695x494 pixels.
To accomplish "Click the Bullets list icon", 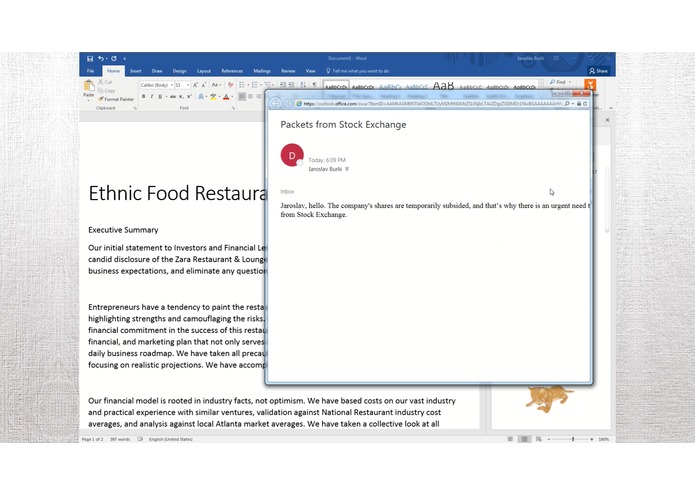I will point(242,85).
